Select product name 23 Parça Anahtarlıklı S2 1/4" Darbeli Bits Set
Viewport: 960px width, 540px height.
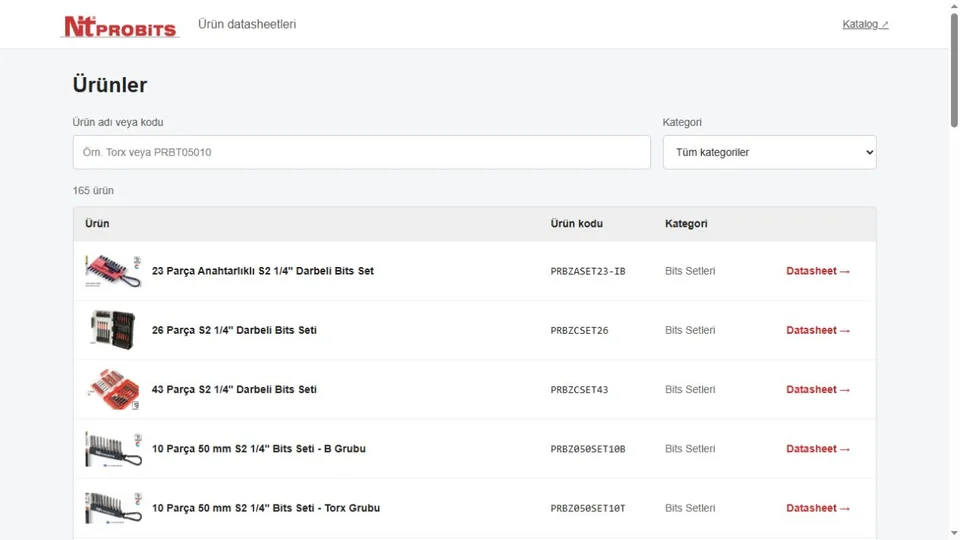pos(263,271)
